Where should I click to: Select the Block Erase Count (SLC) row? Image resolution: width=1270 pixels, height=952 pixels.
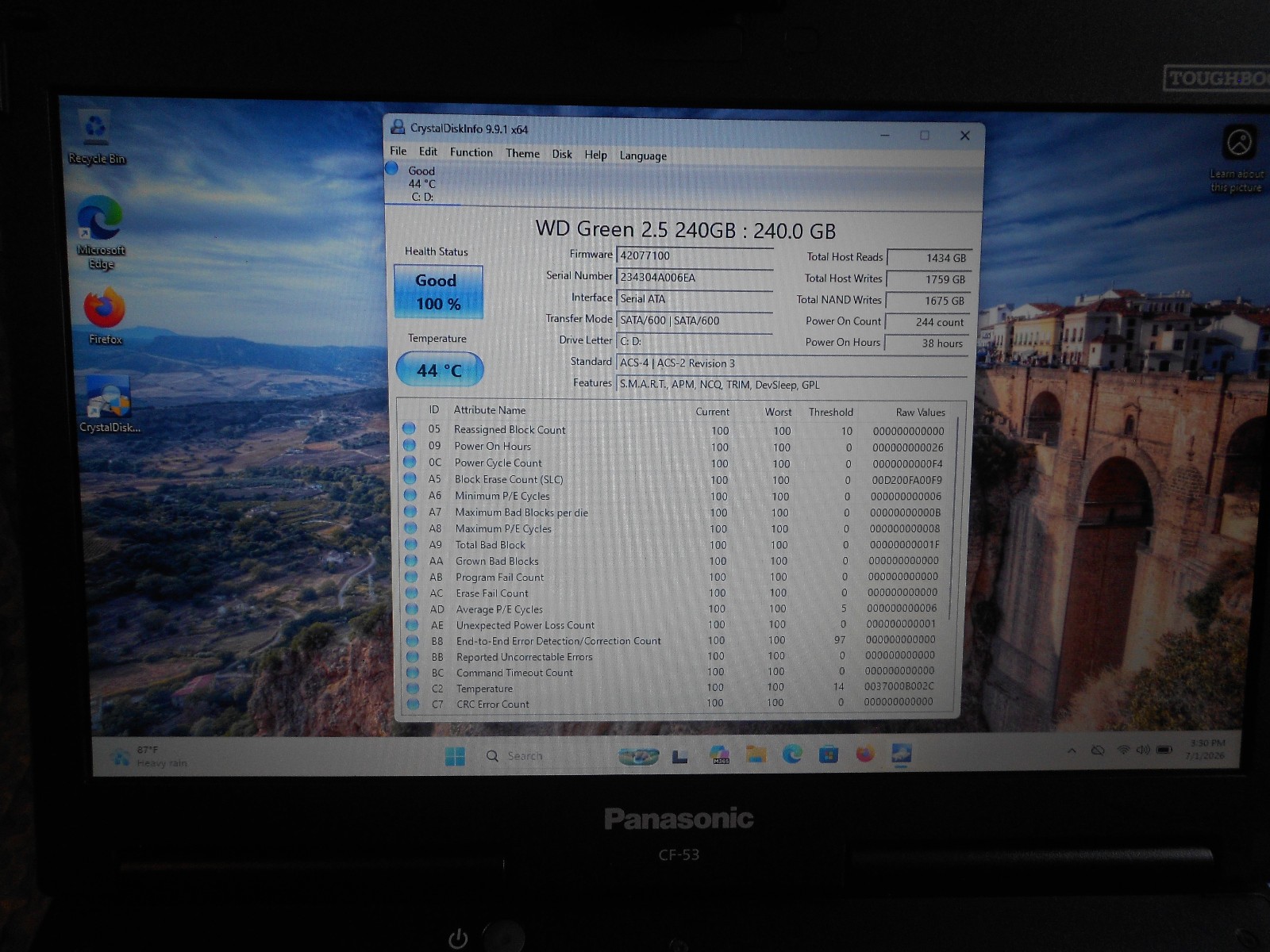click(x=677, y=480)
